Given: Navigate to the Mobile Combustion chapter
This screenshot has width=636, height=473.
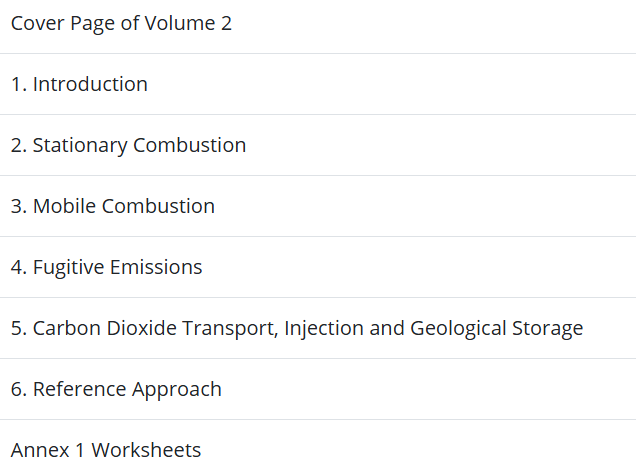Looking at the screenshot, I should [113, 206].
